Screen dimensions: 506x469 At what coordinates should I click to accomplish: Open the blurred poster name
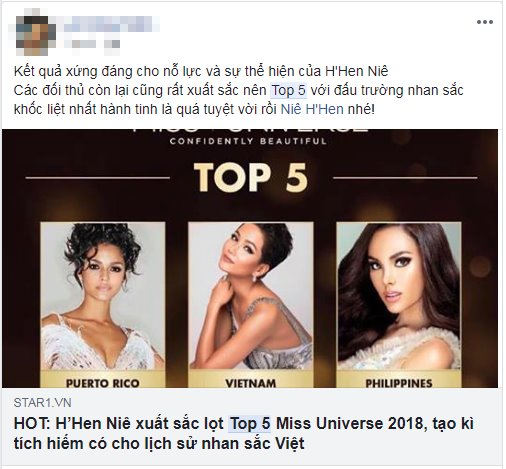pos(112,24)
